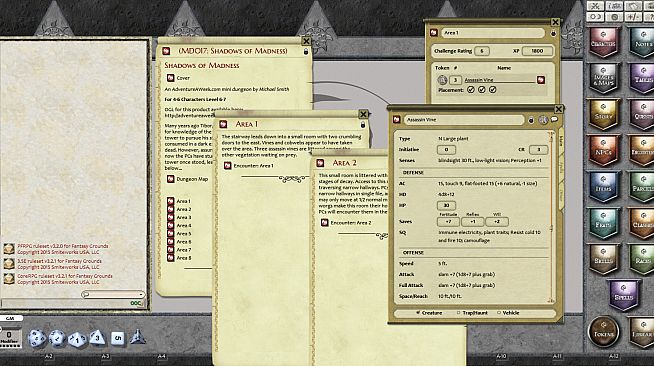Image resolution: width=654 pixels, height=366 pixels.
Task: Click the token image of Assassin Vine in encounter
Action: (x=442, y=80)
